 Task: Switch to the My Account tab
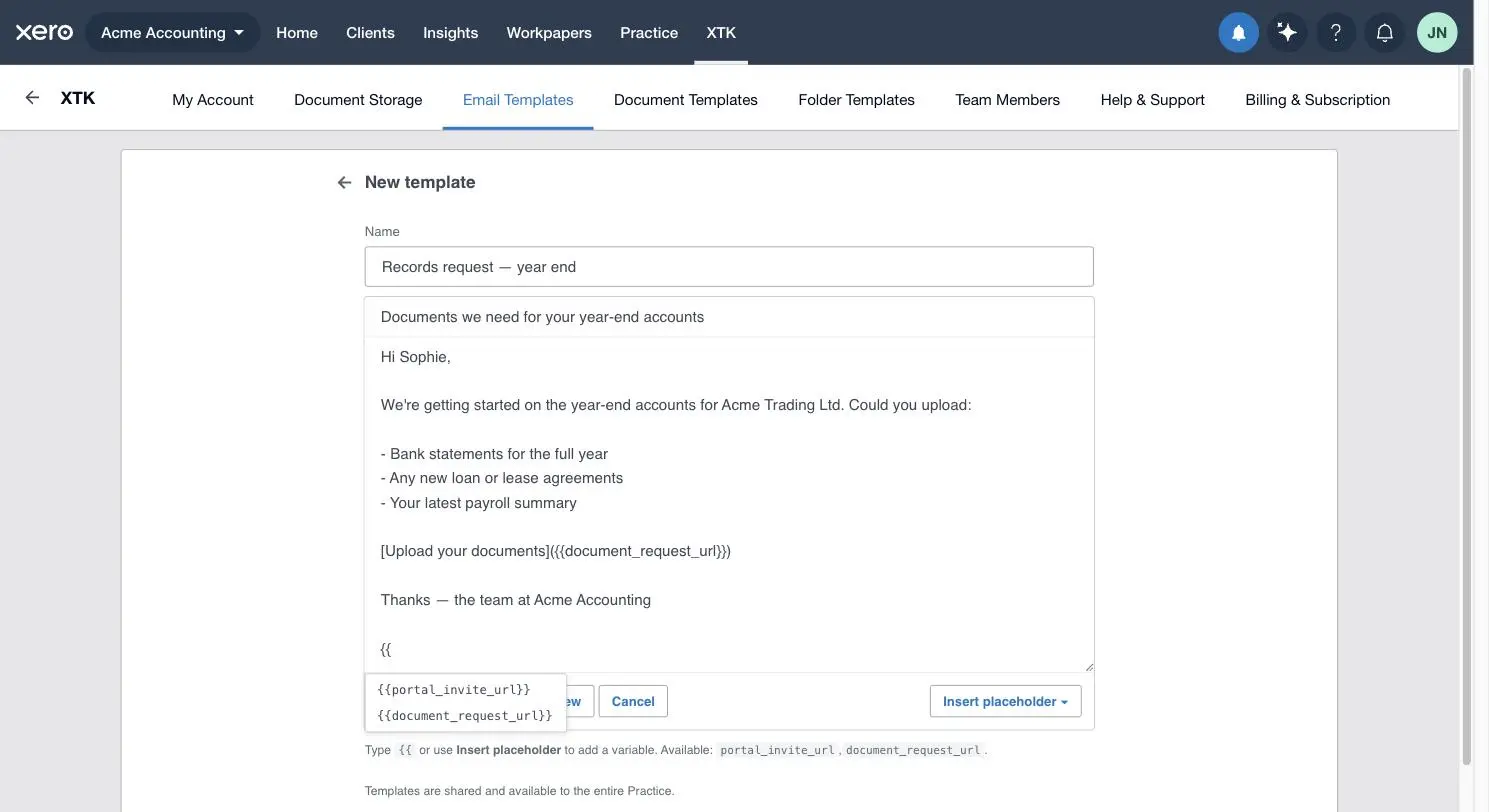point(213,100)
